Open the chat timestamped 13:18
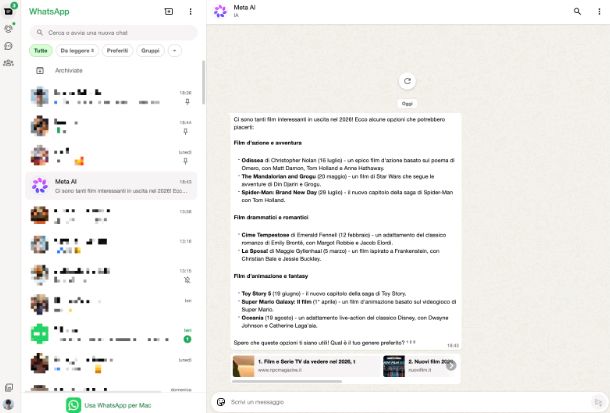 (x=112, y=245)
